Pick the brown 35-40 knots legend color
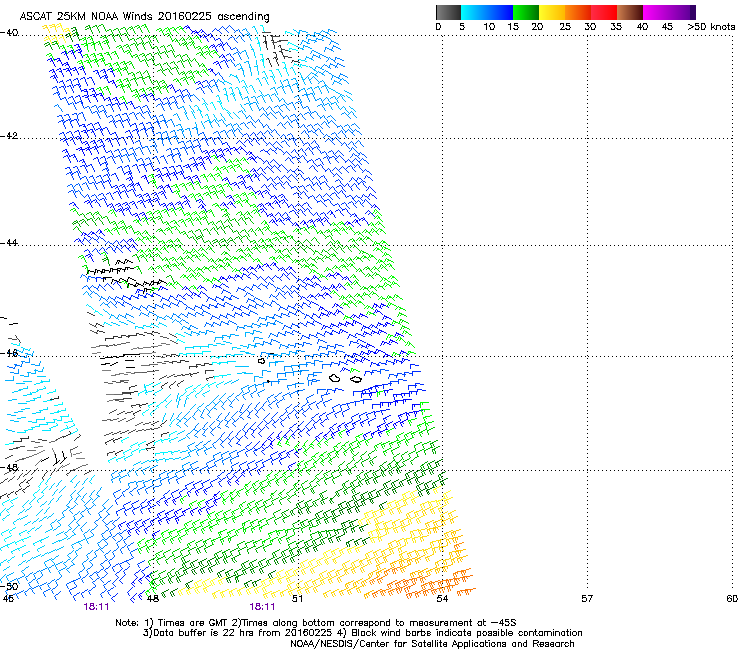The image size is (740, 650). tap(630, 12)
